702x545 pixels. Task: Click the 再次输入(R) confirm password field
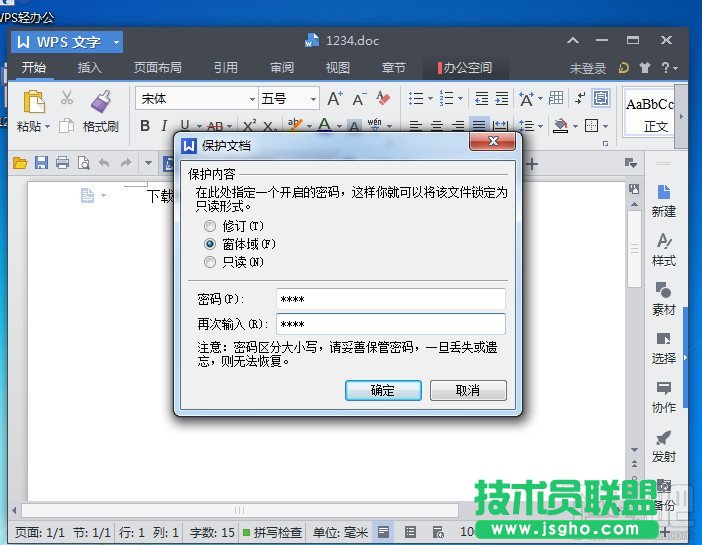(391, 324)
